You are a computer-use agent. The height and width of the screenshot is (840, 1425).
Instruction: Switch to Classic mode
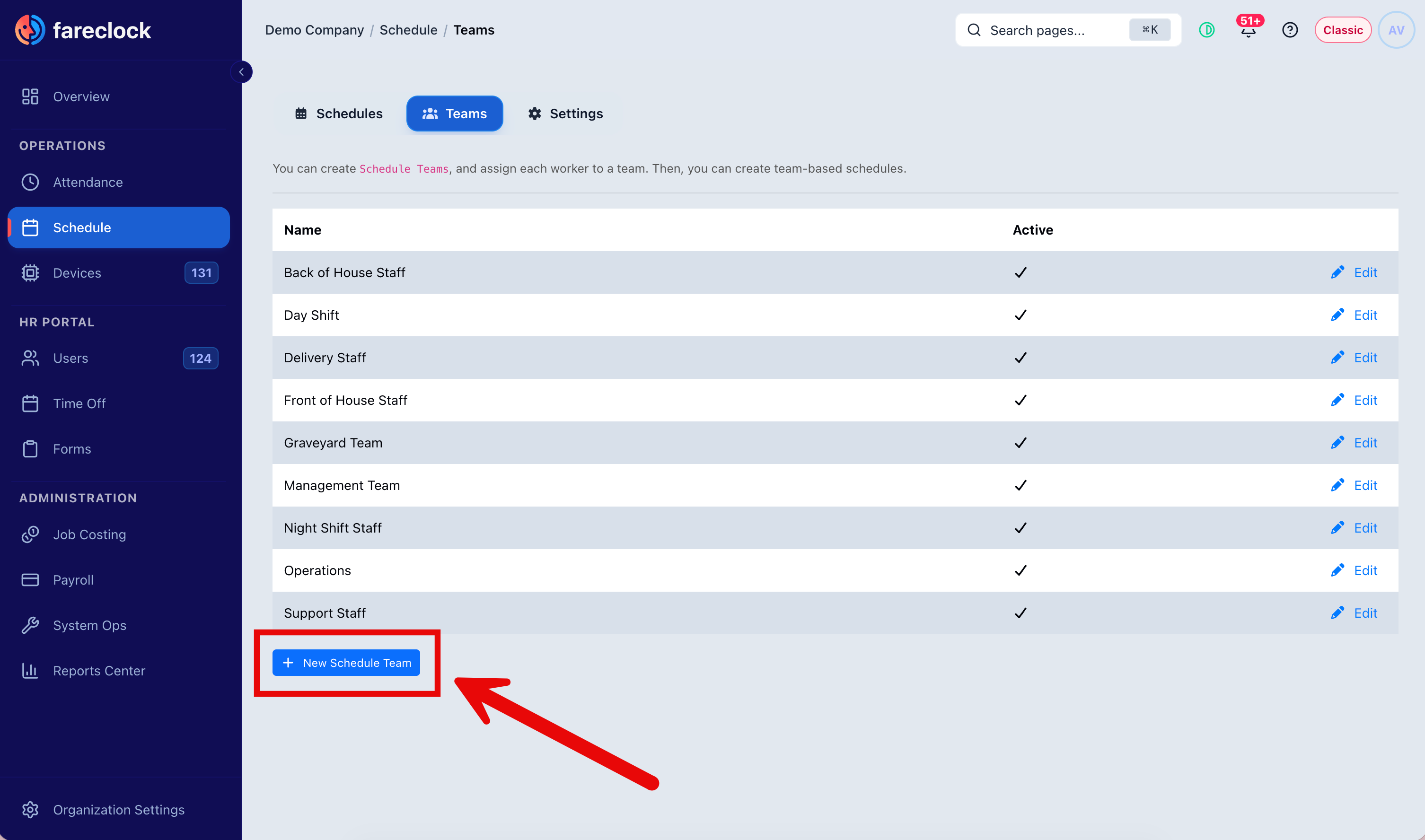tap(1342, 30)
